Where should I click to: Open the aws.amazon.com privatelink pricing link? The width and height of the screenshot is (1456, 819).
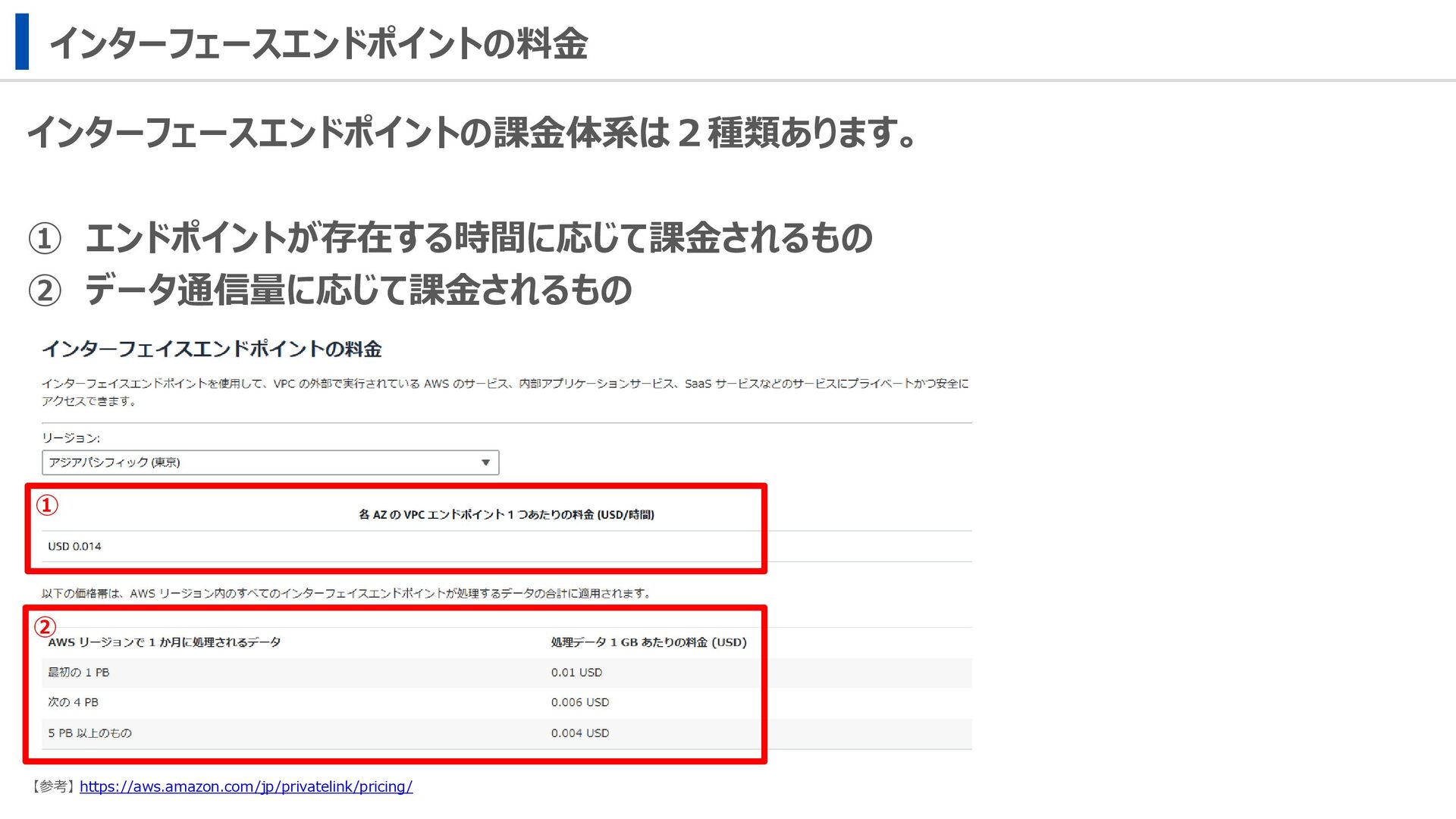(x=246, y=786)
